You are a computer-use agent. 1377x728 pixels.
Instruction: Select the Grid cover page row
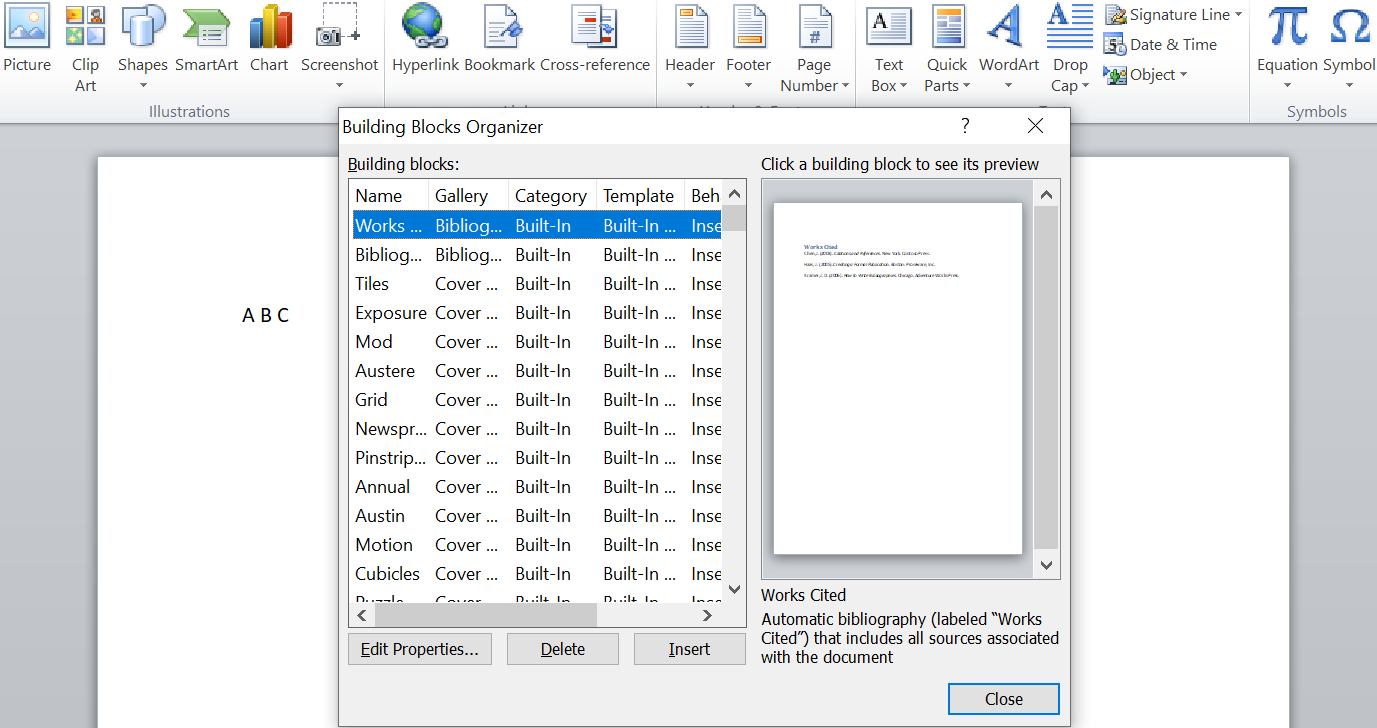click(537, 400)
